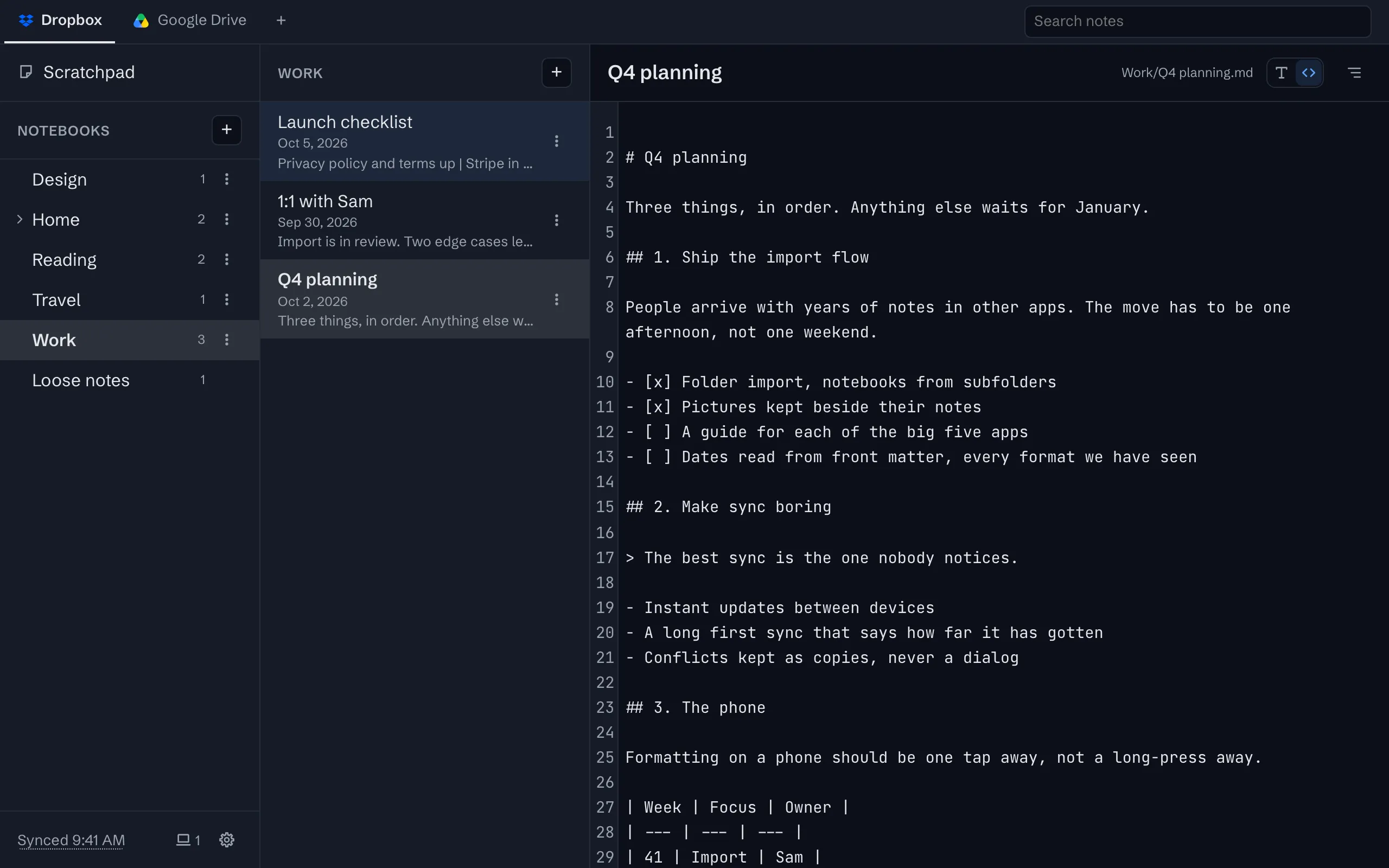
Task: Add a new storage tab
Action: tap(281, 21)
